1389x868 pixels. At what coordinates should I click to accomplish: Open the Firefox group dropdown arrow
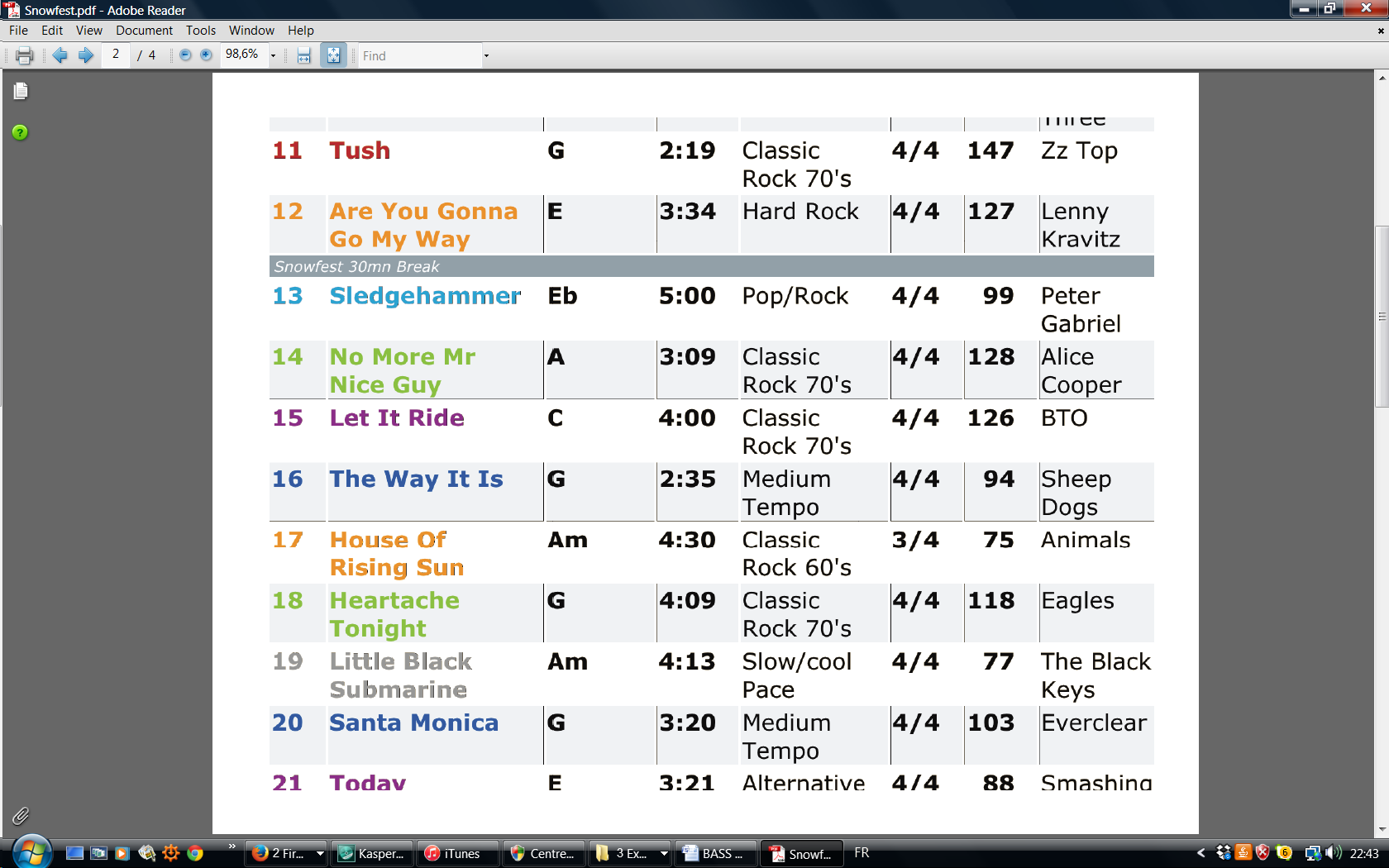coord(320,853)
